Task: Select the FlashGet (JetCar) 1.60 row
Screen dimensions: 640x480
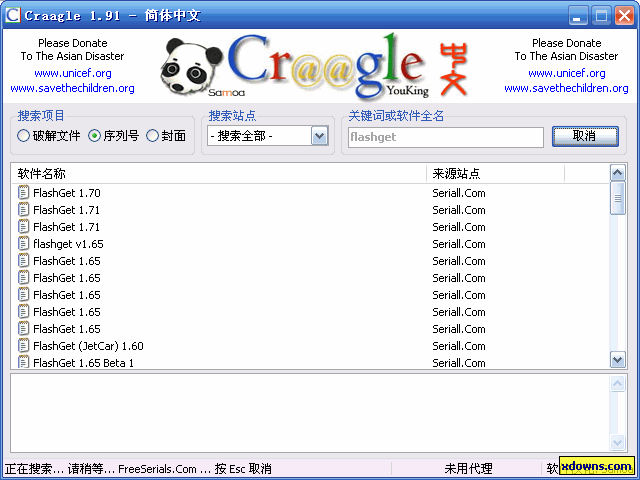Action: click(310, 346)
